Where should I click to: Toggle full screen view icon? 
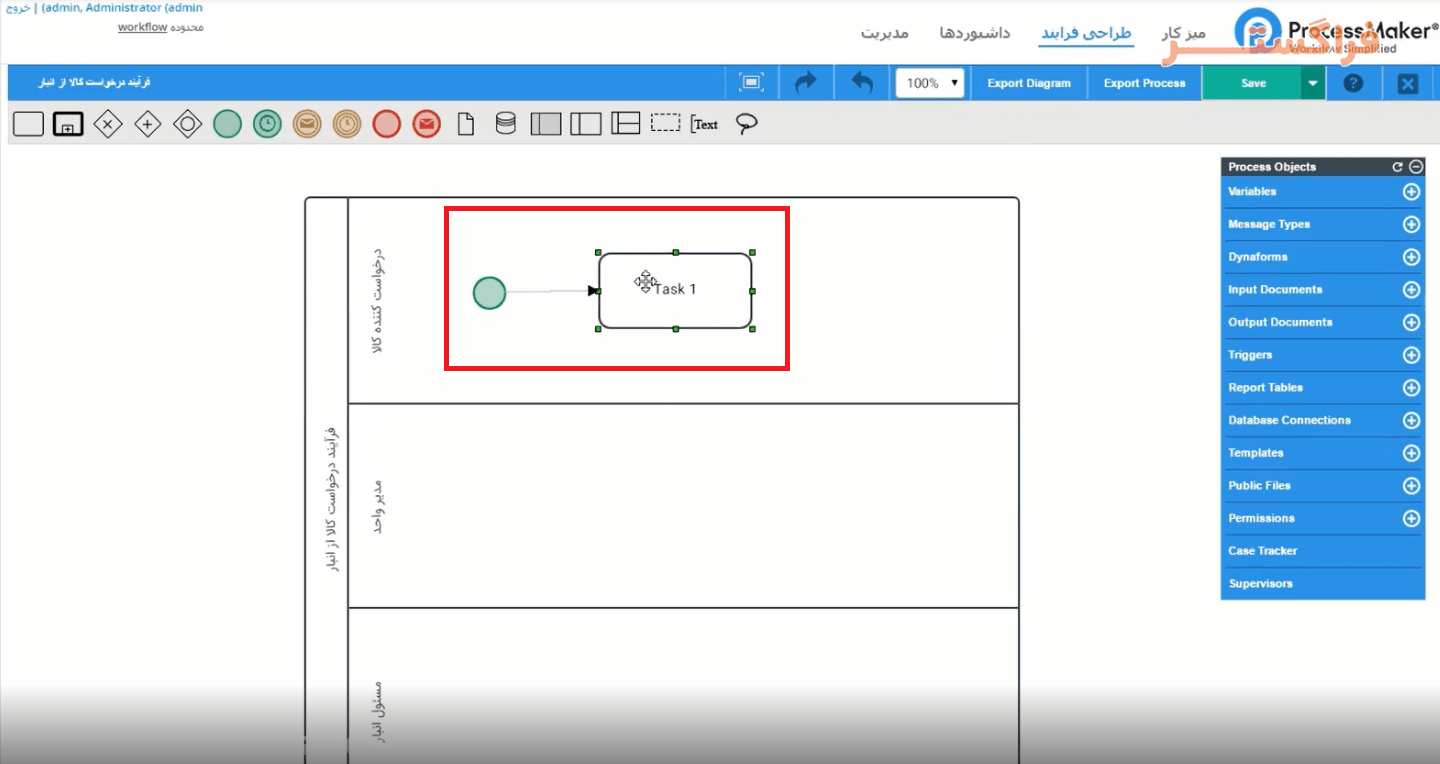coord(752,83)
